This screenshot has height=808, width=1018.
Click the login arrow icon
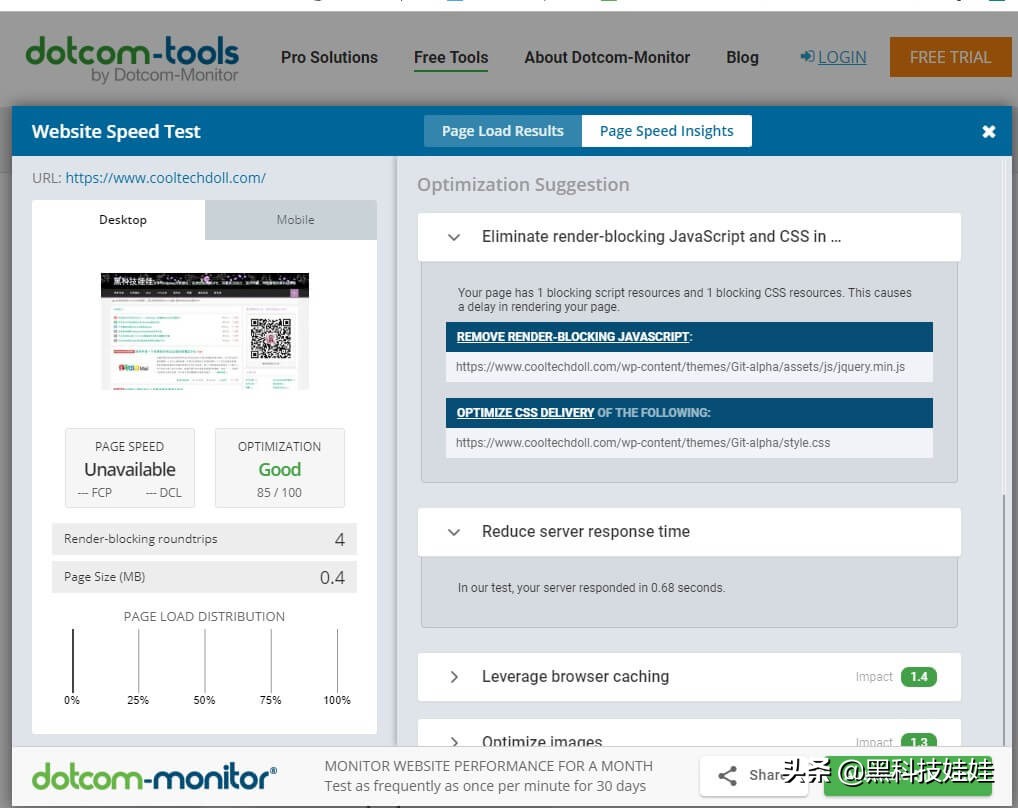coord(807,56)
